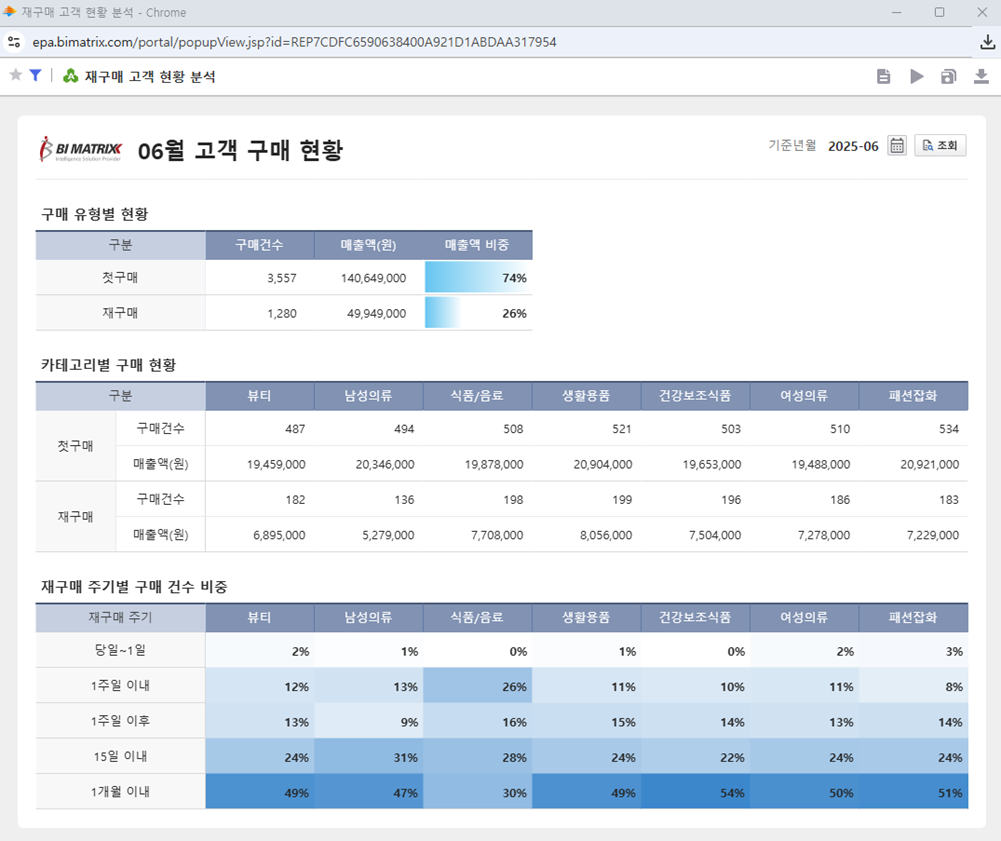Screen dimensions: 1001x841
Task: Click the favorite star icon
Action: [x=15, y=75]
